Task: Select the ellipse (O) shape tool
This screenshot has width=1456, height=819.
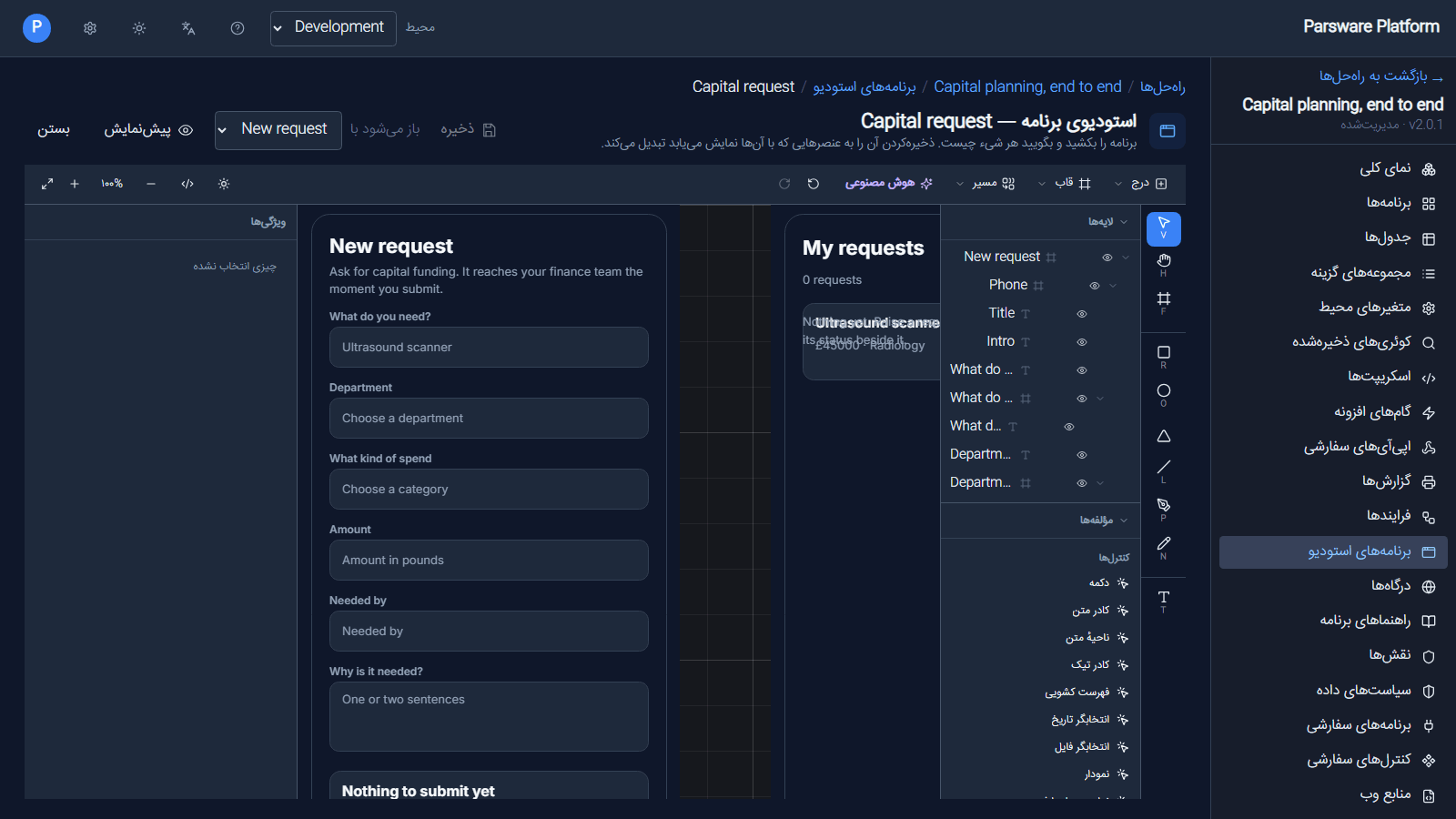Action: [1163, 394]
